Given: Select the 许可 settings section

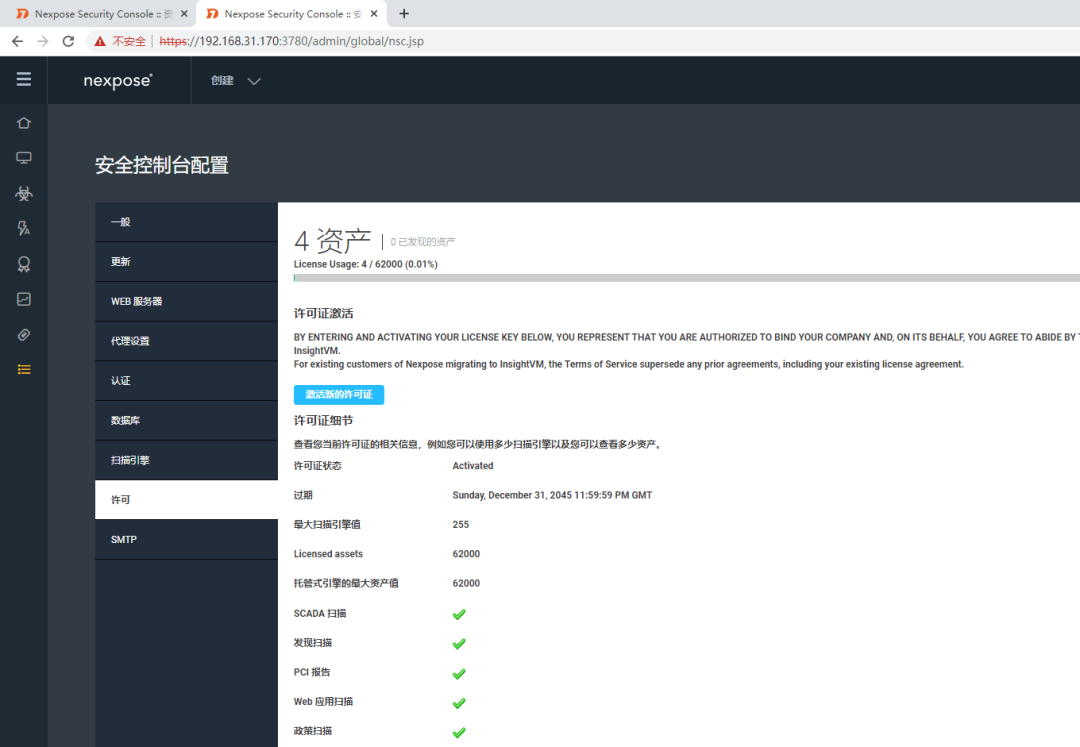Looking at the screenshot, I should point(186,500).
